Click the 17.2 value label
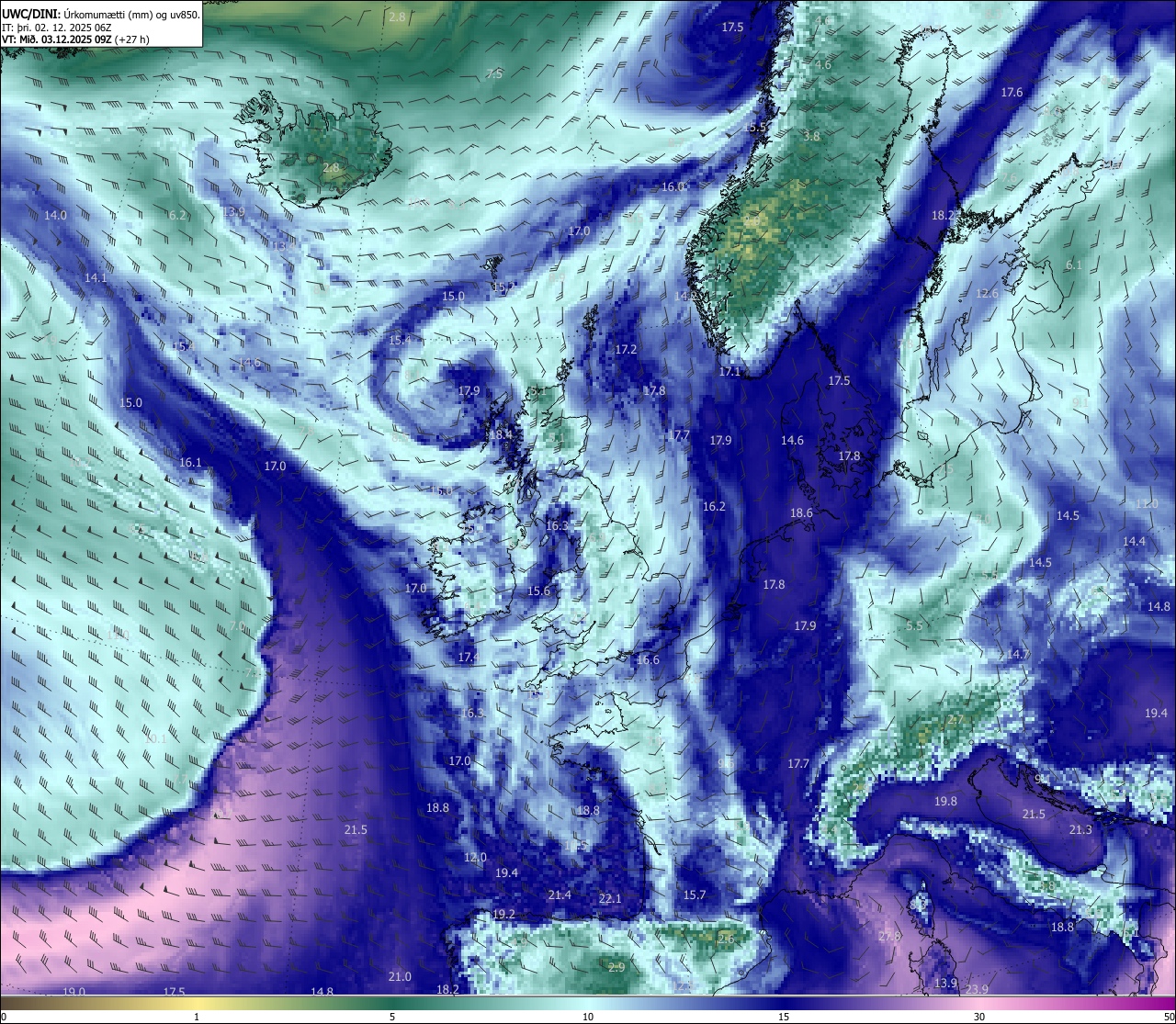This screenshot has height=1024, width=1176. [x=626, y=350]
